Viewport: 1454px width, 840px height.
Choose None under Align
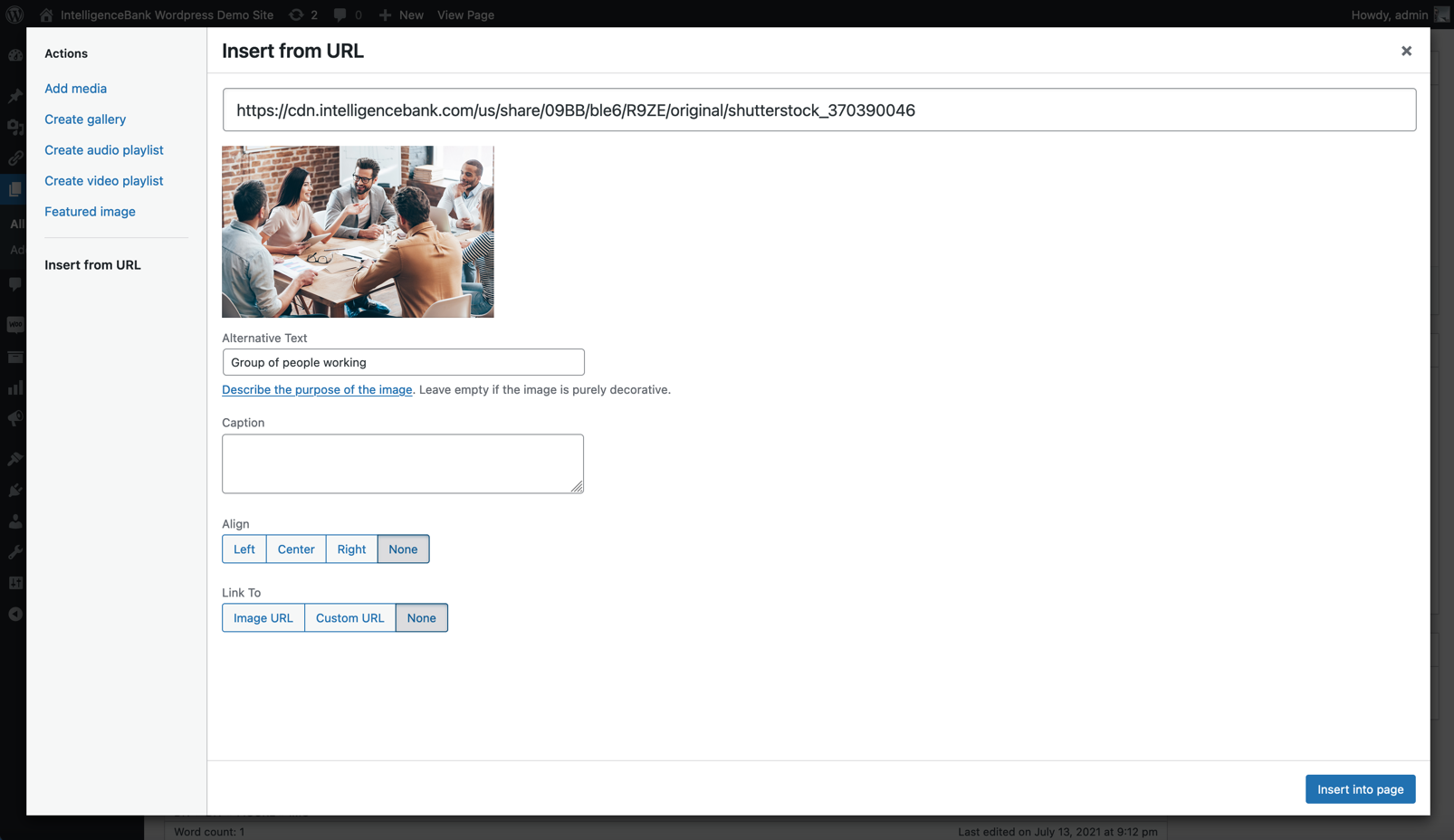click(403, 549)
